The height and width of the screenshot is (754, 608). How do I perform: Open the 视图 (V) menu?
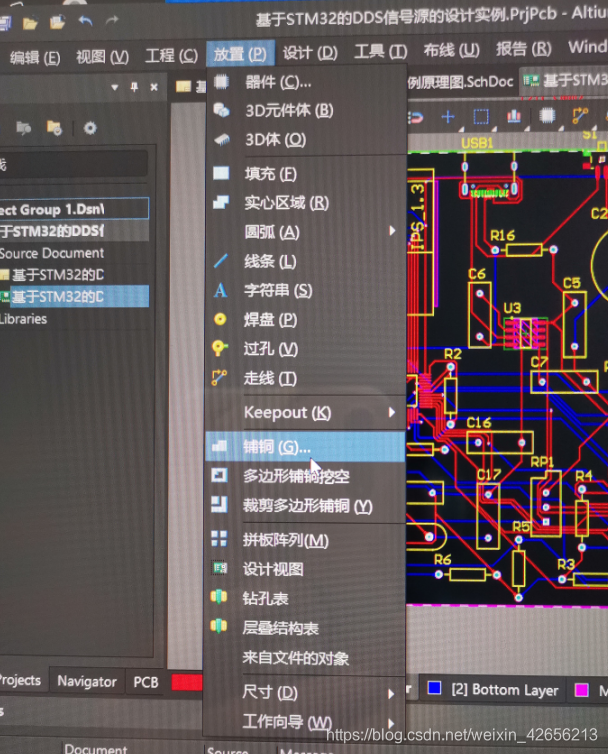point(102,57)
